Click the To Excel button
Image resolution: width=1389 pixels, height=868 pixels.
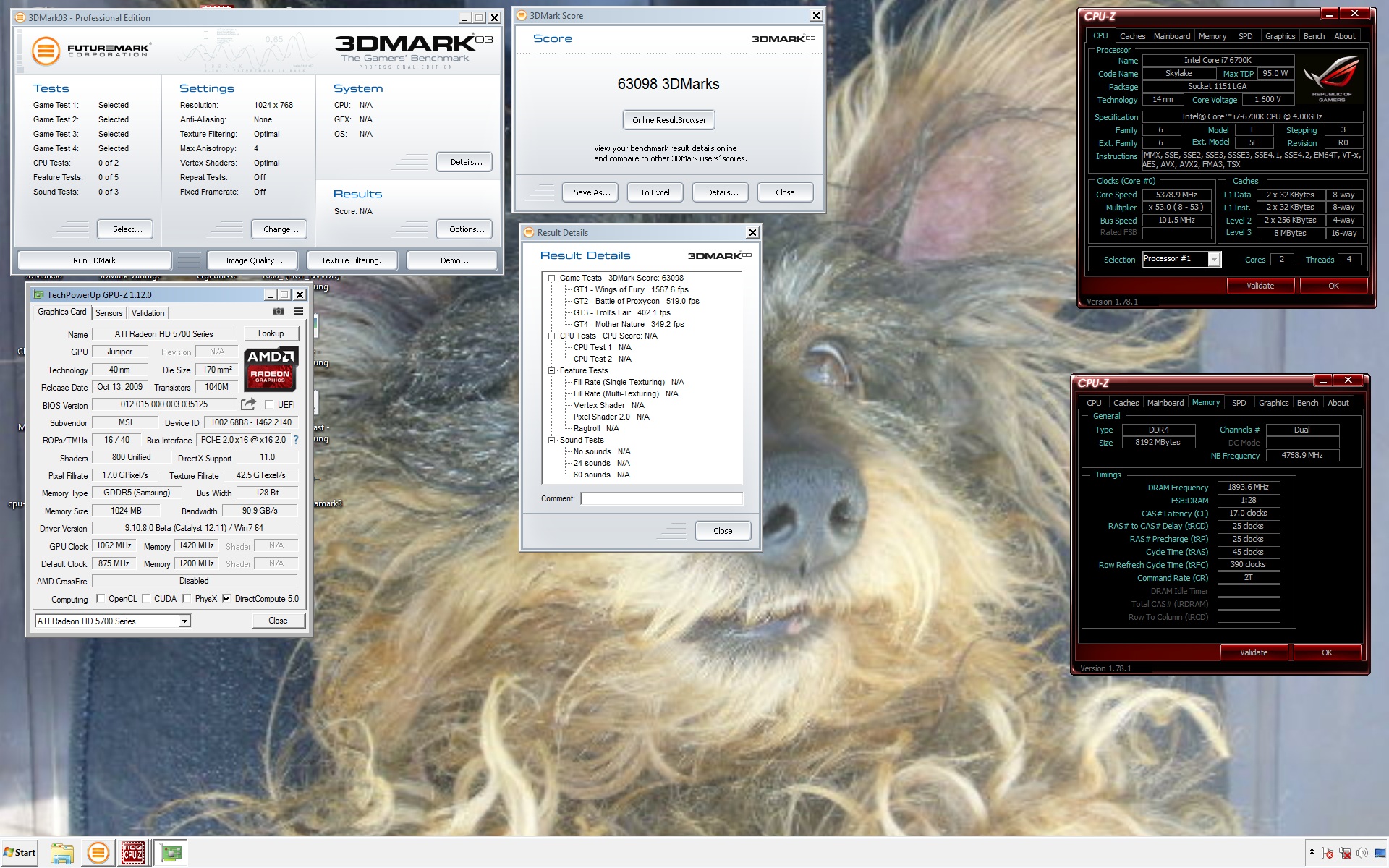click(655, 192)
